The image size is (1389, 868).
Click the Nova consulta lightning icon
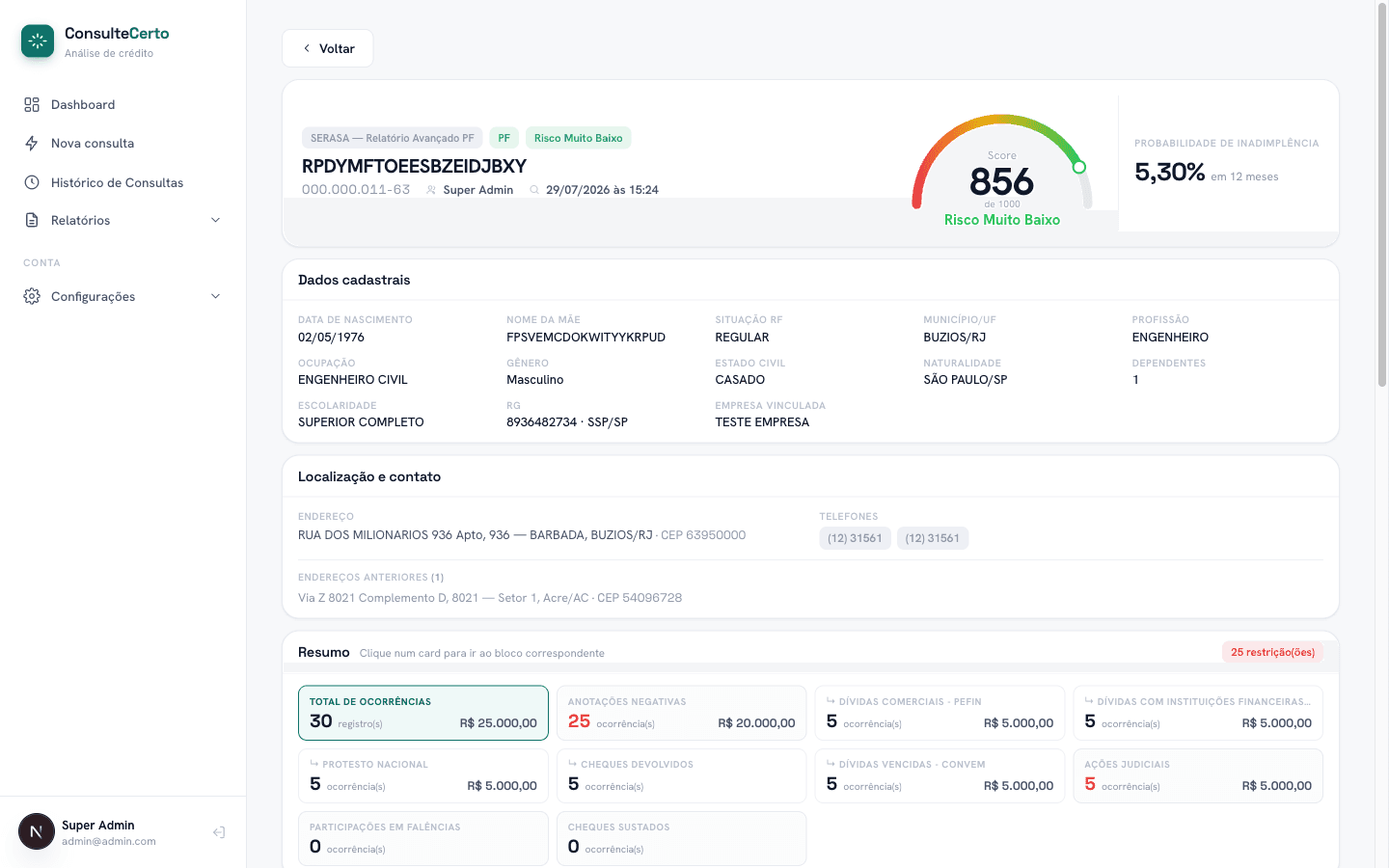click(32, 143)
